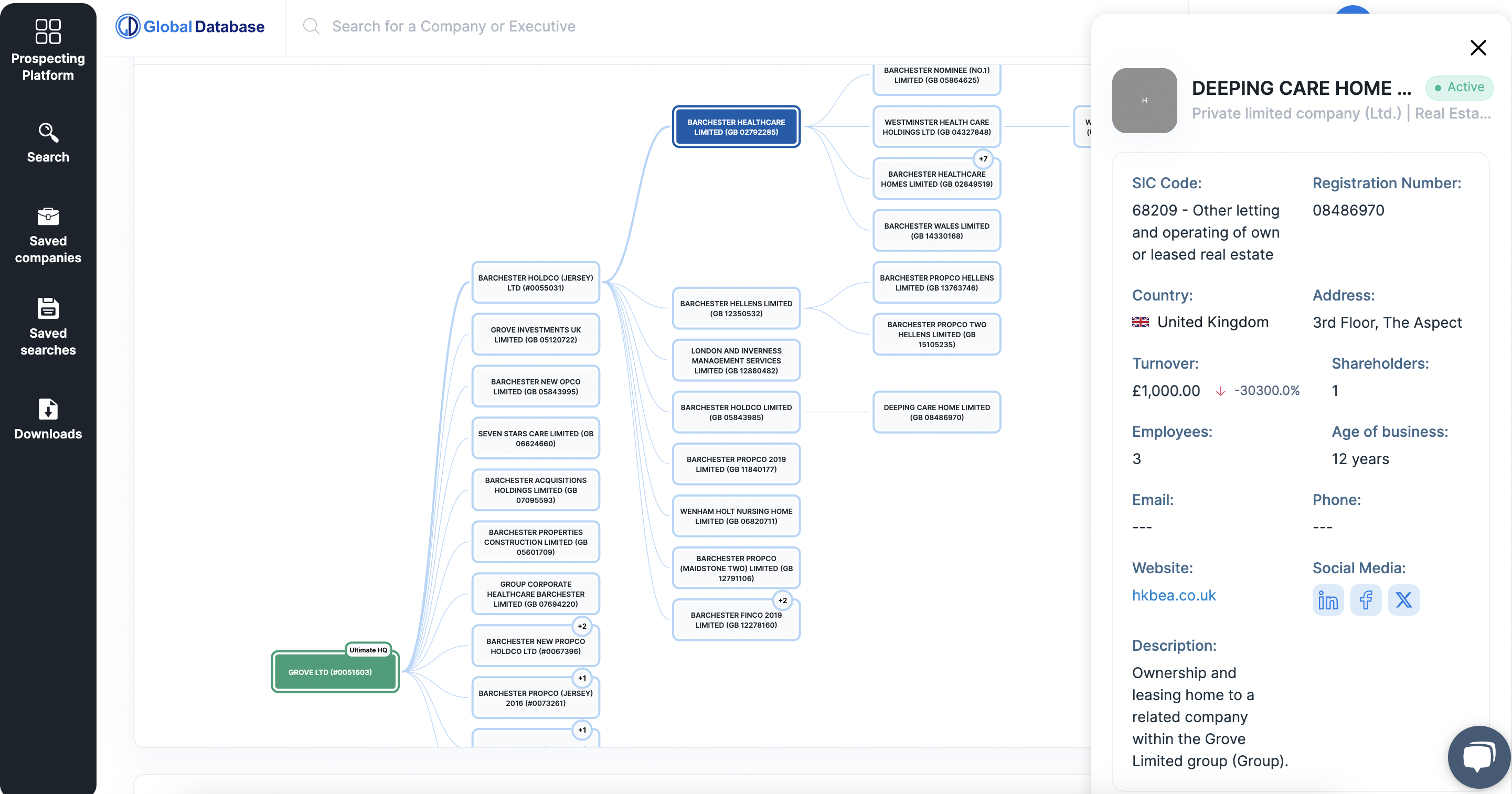1512x794 pixels.
Task: Select Barchester New Propco Holdco Ltd node
Action: pos(535,646)
